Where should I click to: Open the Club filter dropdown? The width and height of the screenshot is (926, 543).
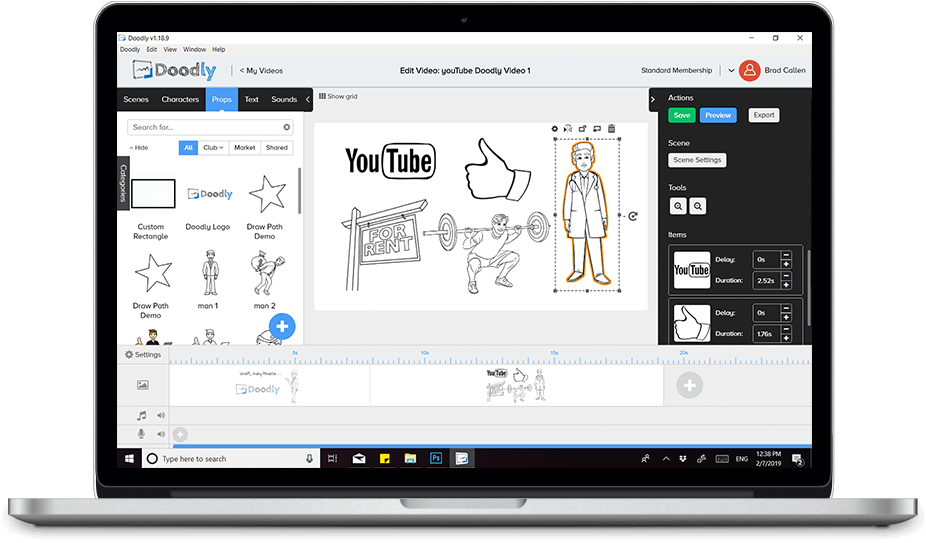coord(213,148)
